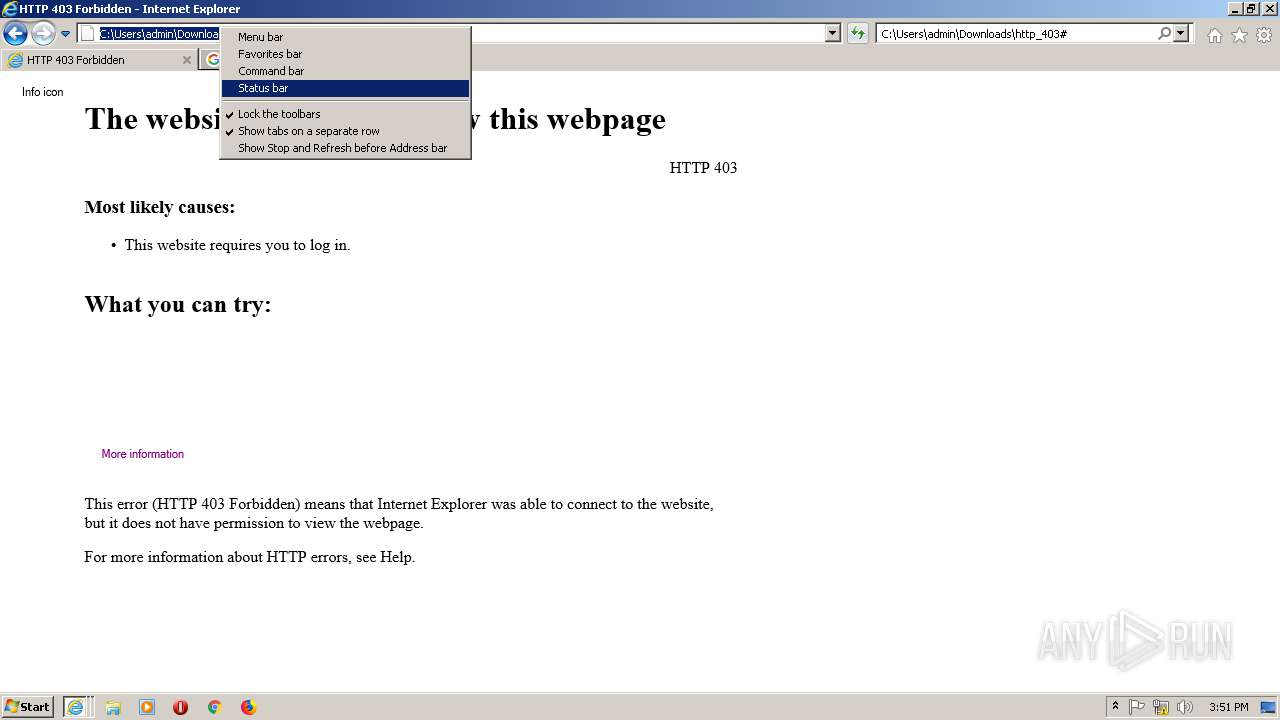Viewport: 1280px width, 720px height.
Task: Select Favorites bar in context menu
Action: click(345, 54)
